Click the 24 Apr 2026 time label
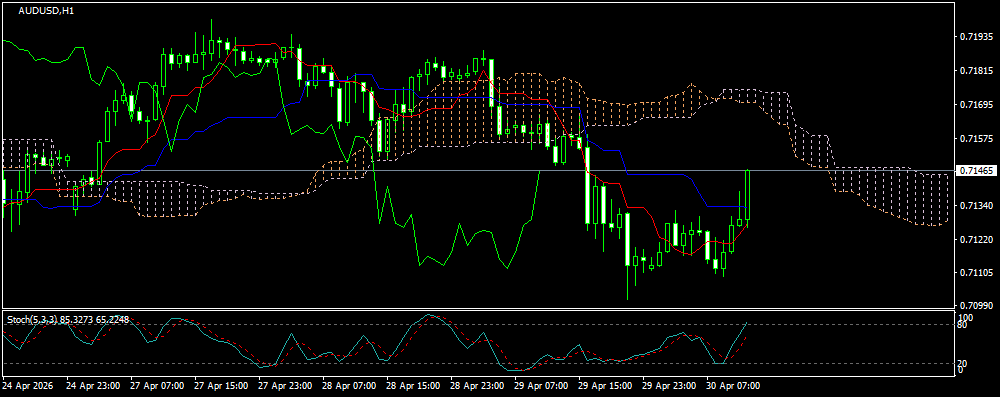Viewport: 1000px width, 397px height. click(x=27, y=386)
